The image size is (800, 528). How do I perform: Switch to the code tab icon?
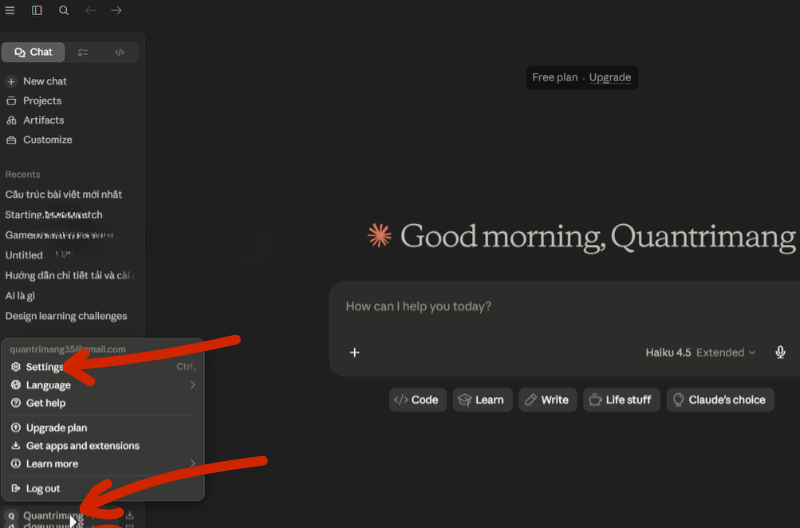(119, 52)
